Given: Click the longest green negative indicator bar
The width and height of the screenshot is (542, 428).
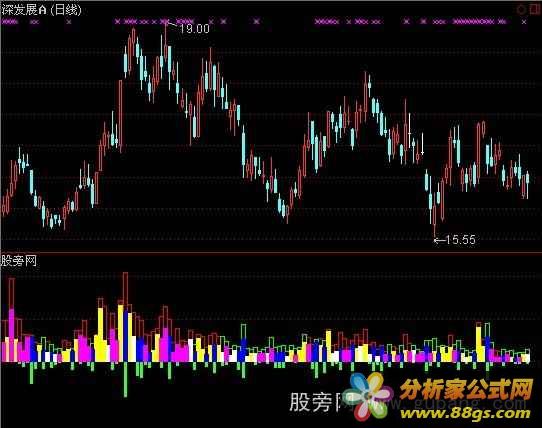Looking at the screenshot, I should 125,379.
